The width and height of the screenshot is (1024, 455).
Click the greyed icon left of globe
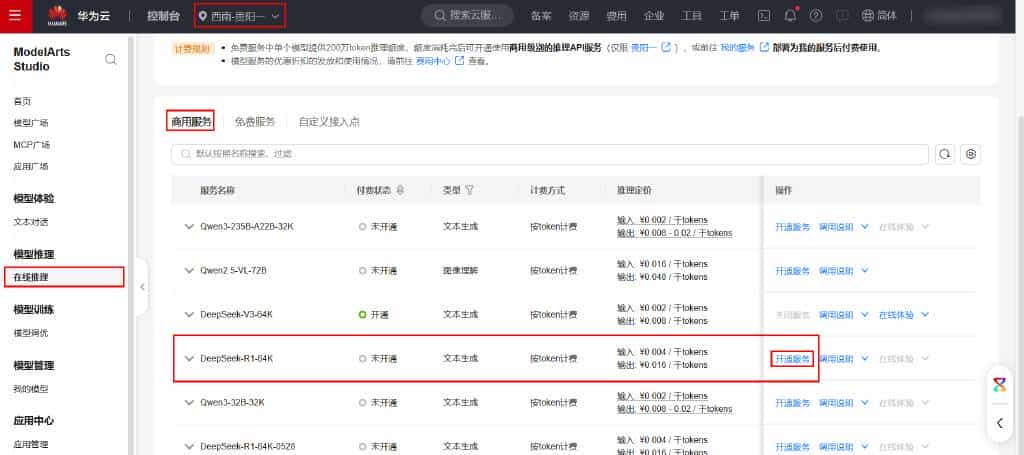[842, 16]
